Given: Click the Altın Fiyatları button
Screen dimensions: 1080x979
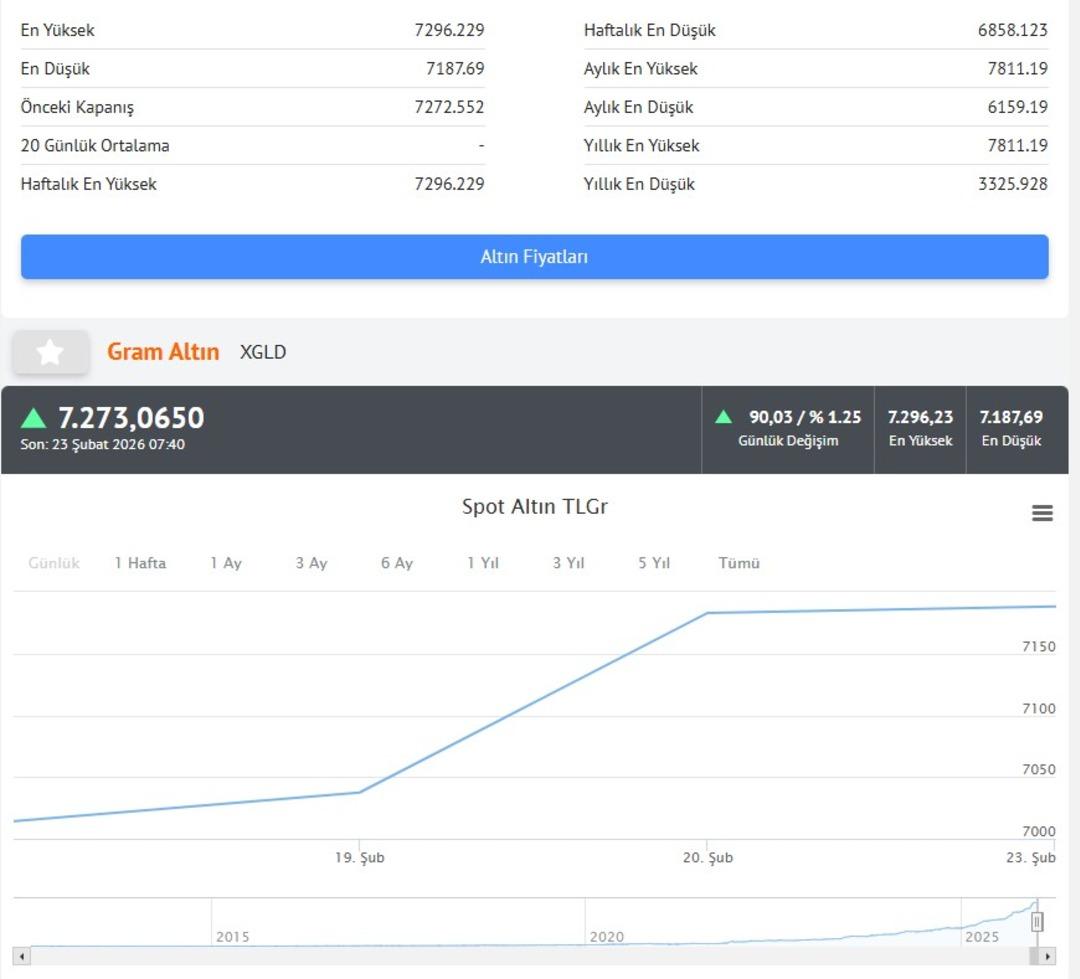Looking at the screenshot, I should (534, 257).
